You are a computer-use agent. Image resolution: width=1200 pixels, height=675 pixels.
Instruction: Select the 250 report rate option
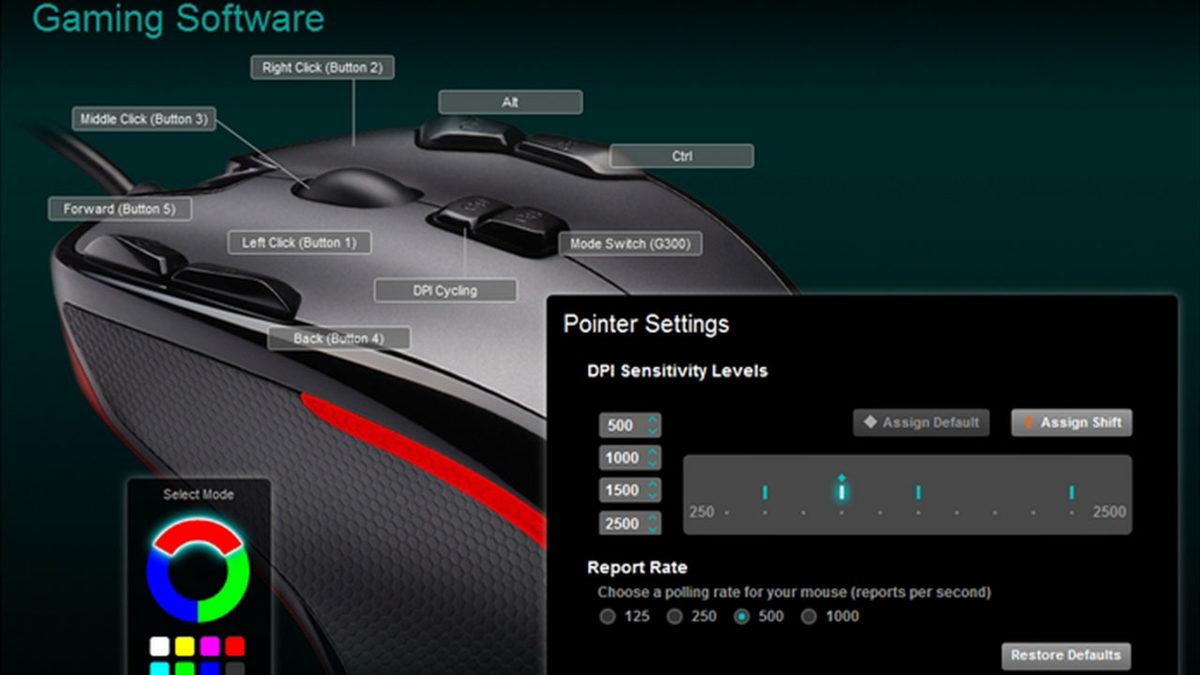coord(675,617)
